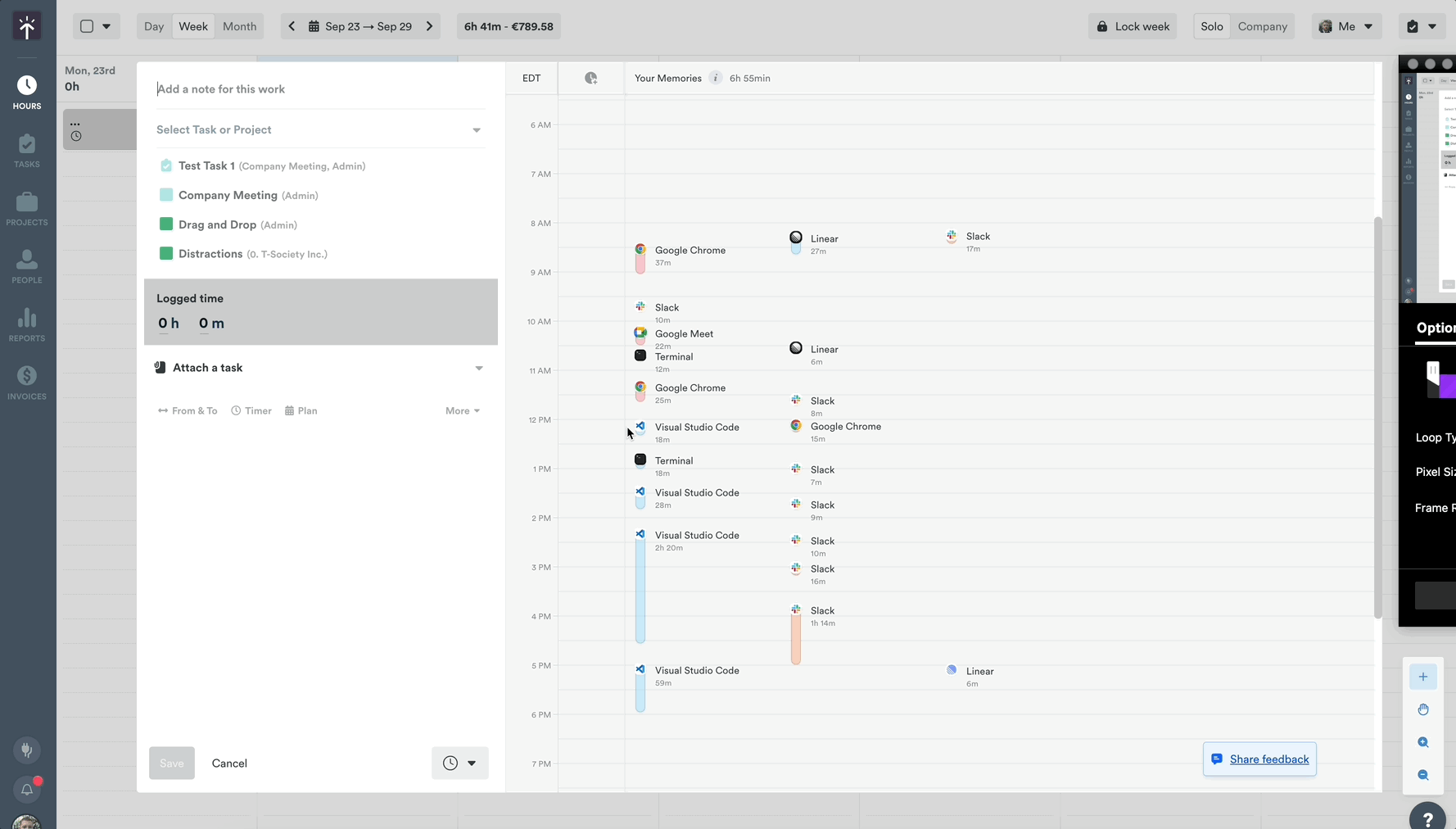Open the notifications bell
This screenshot has height=829, width=1456.
27,790
